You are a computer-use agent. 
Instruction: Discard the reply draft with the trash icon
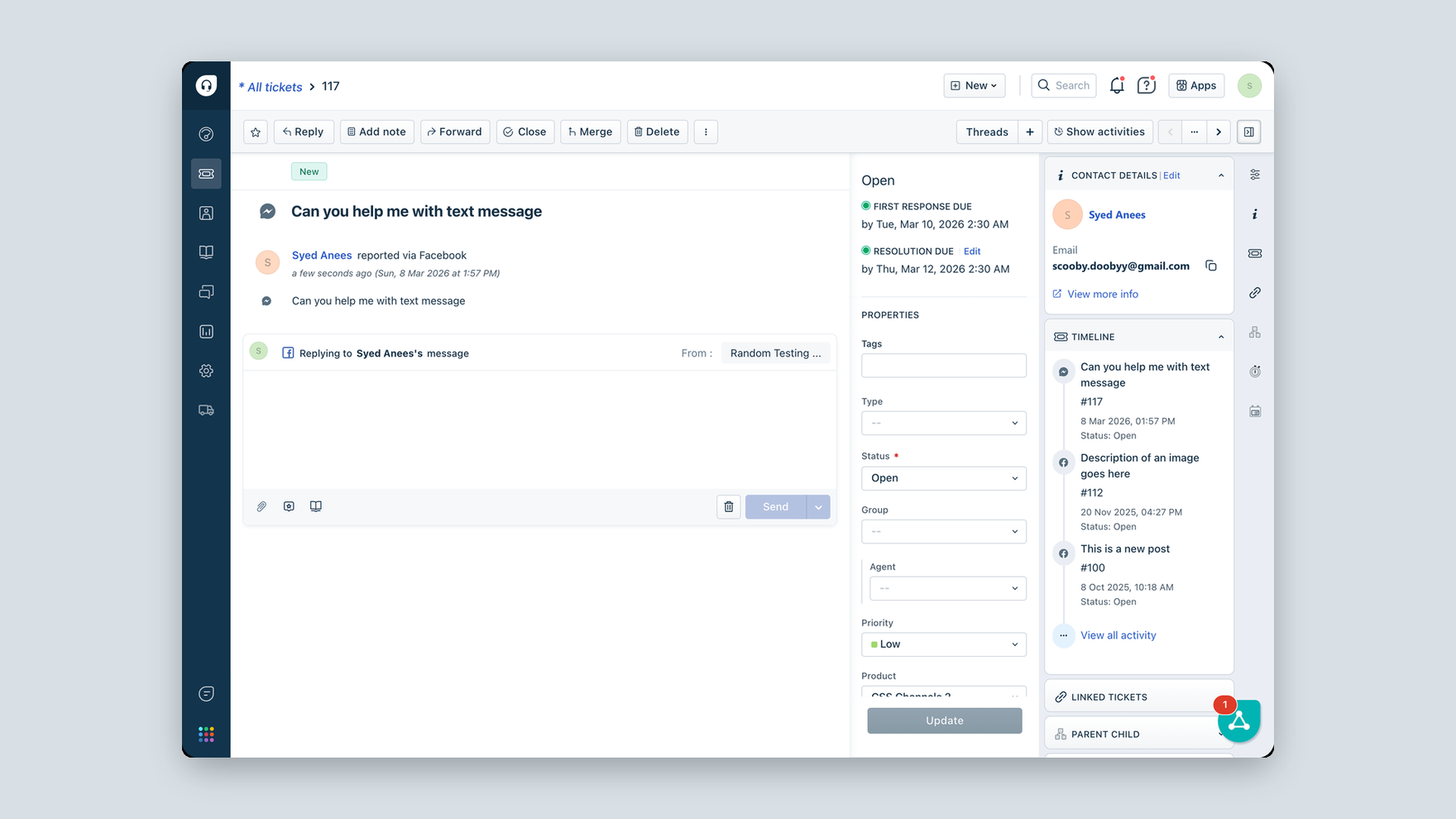coord(728,506)
